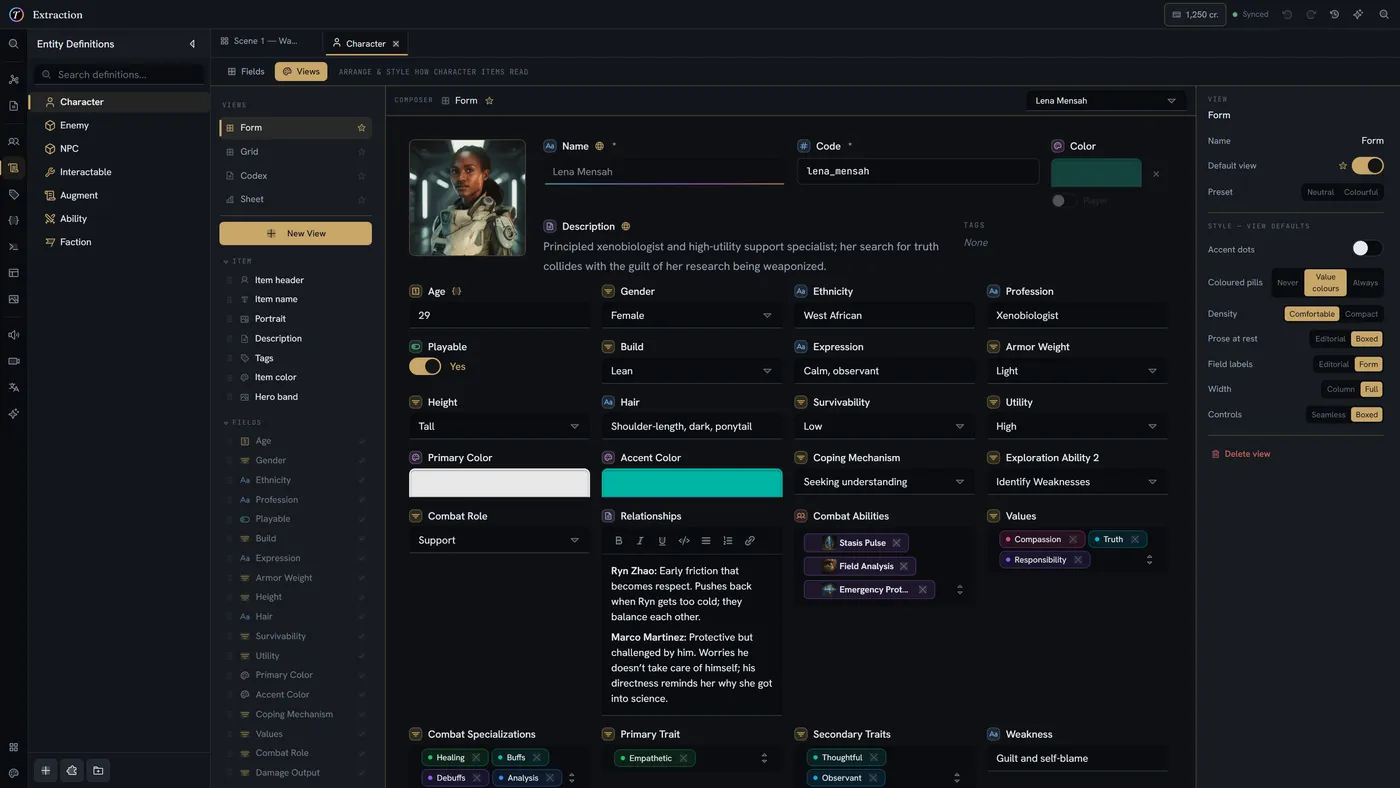Favorite the Grid view star
1400x788 pixels.
coord(361,152)
